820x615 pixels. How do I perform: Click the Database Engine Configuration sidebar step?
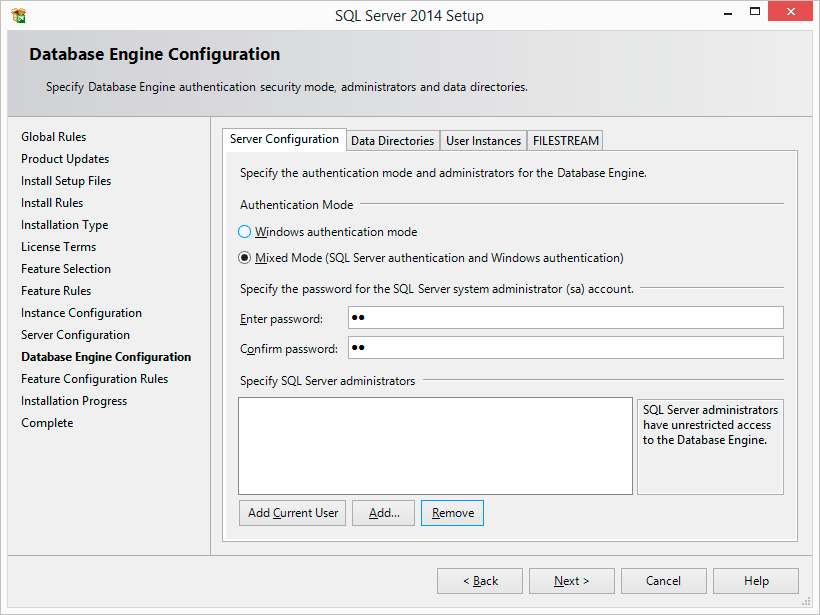click(x=106, y=357)
